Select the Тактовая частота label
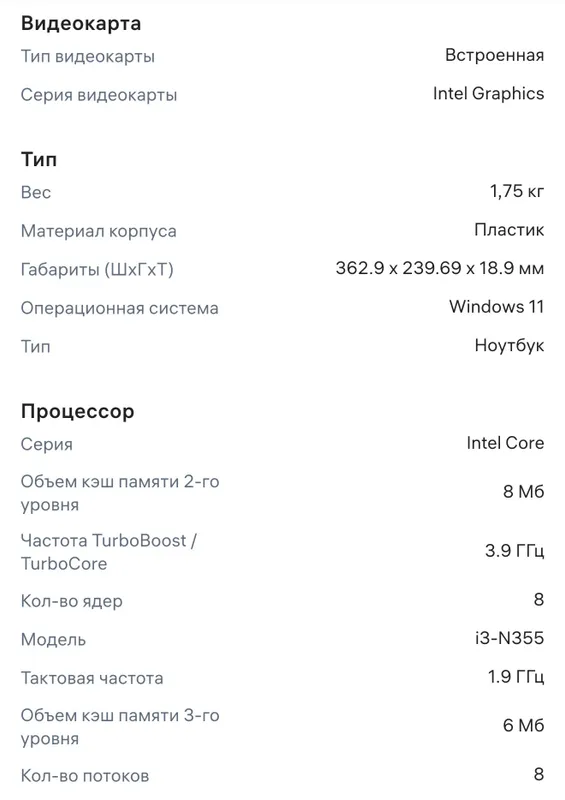 92,679
